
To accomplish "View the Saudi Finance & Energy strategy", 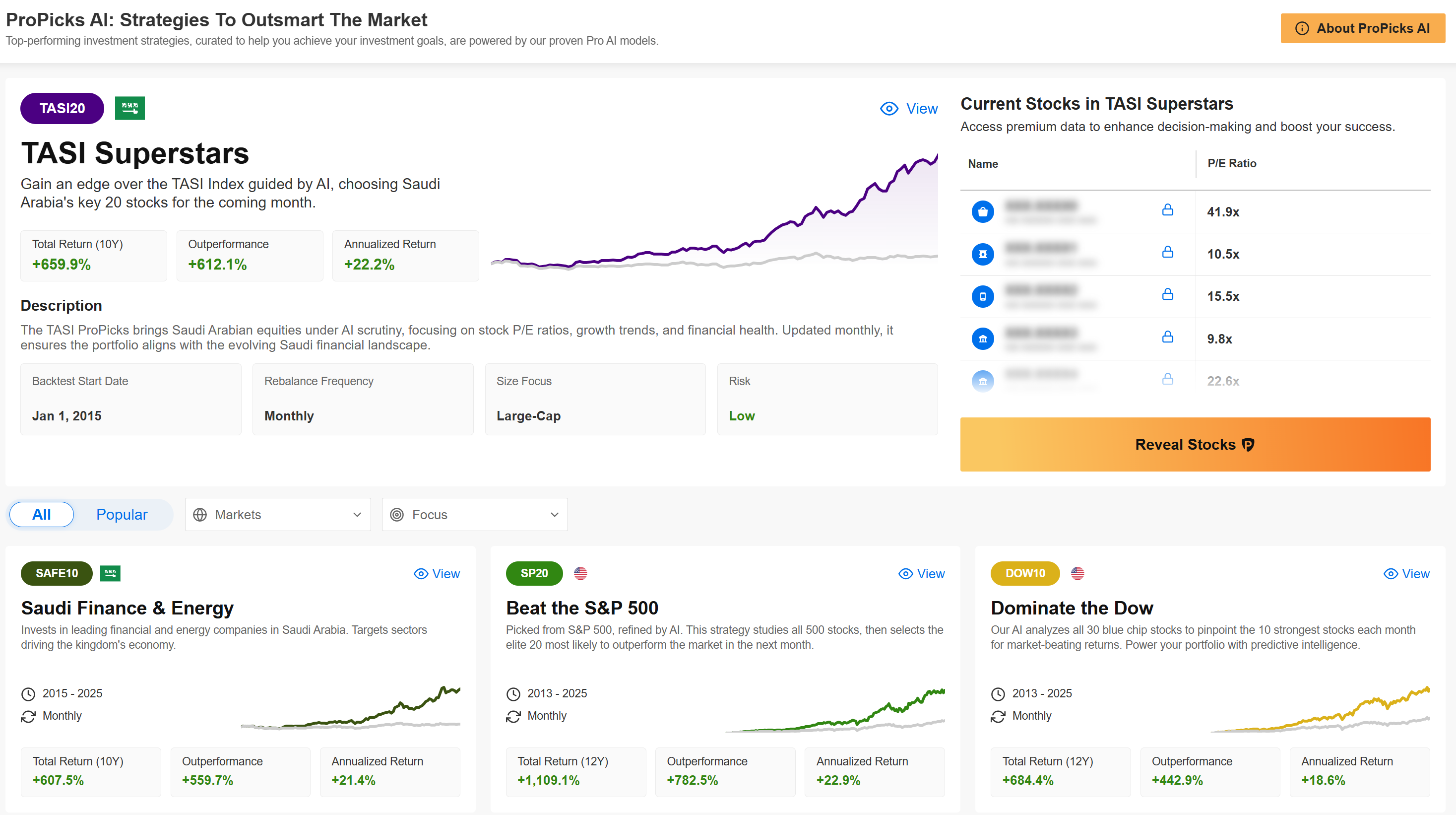I will pos(437,574).
